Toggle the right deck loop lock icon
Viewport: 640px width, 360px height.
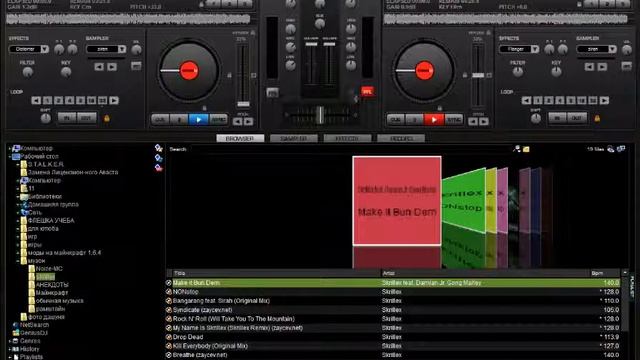(597, 118)
